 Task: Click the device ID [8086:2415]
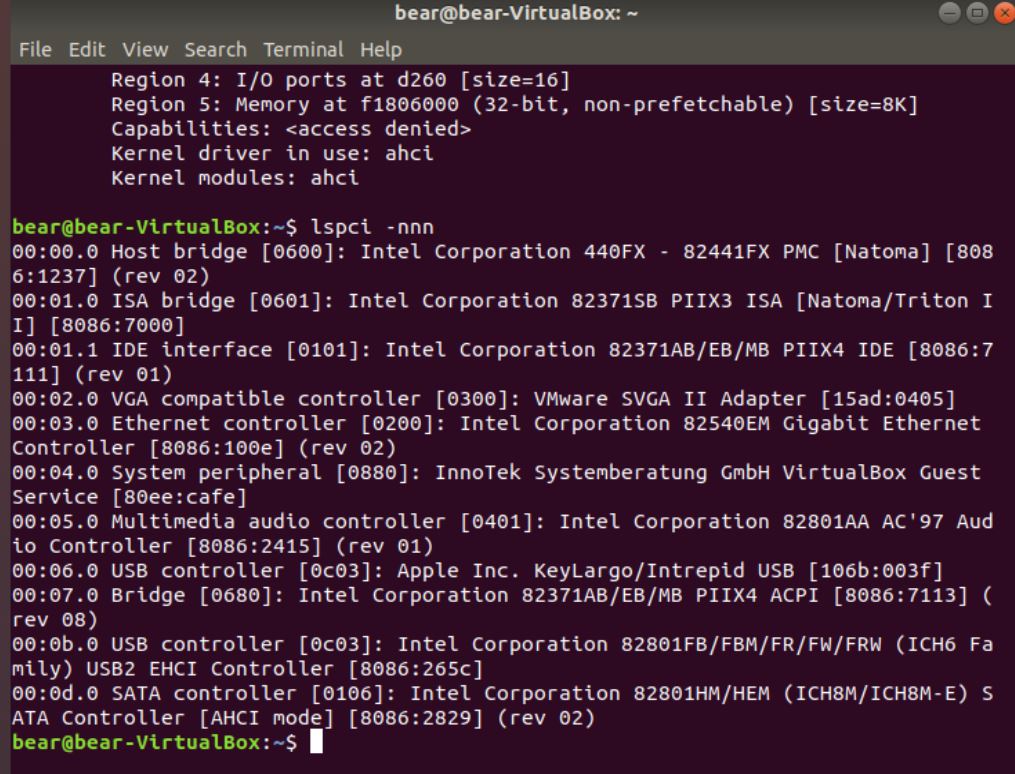(x=254, y=546)
